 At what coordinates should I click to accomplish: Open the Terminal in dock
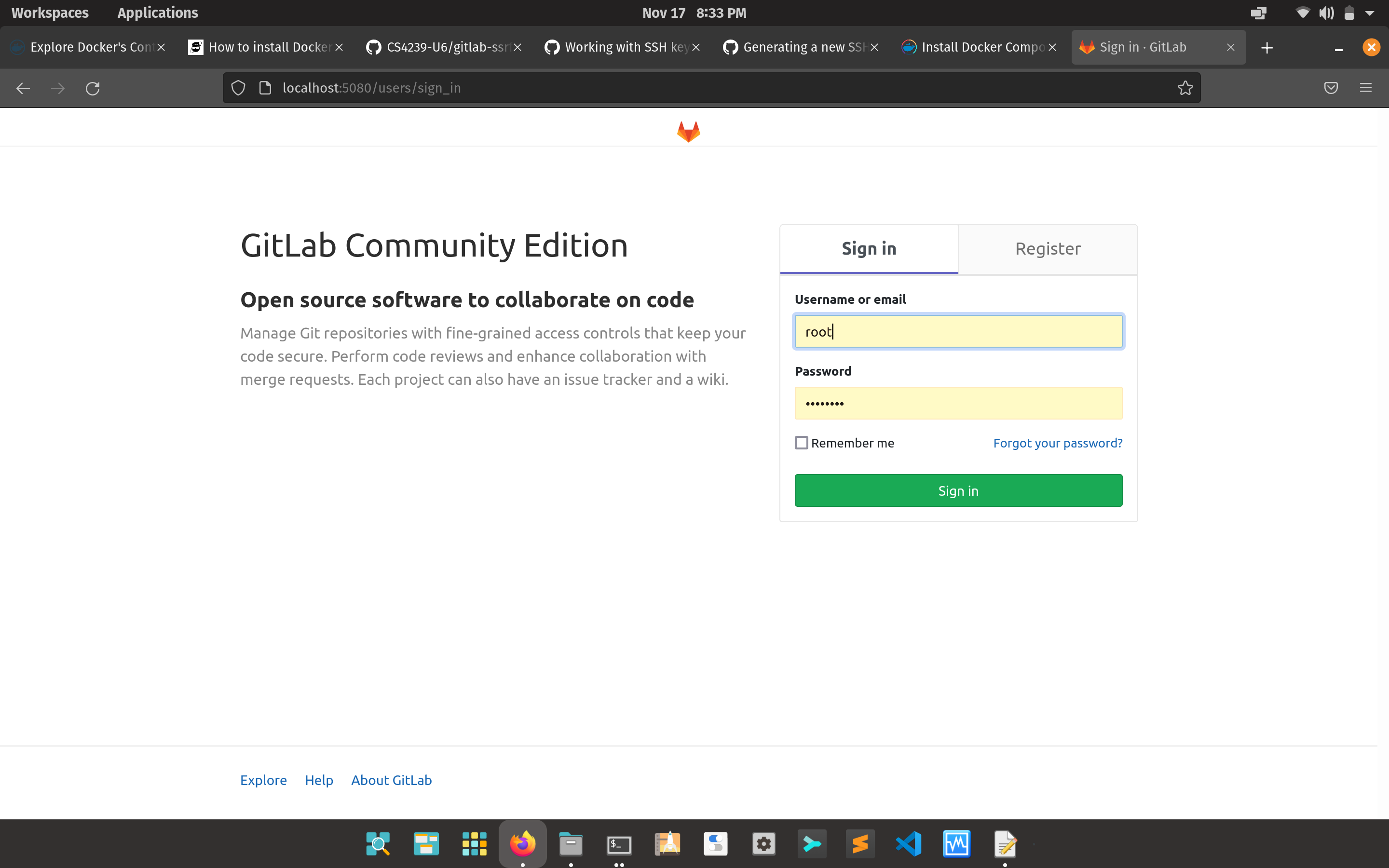point(619,844)
